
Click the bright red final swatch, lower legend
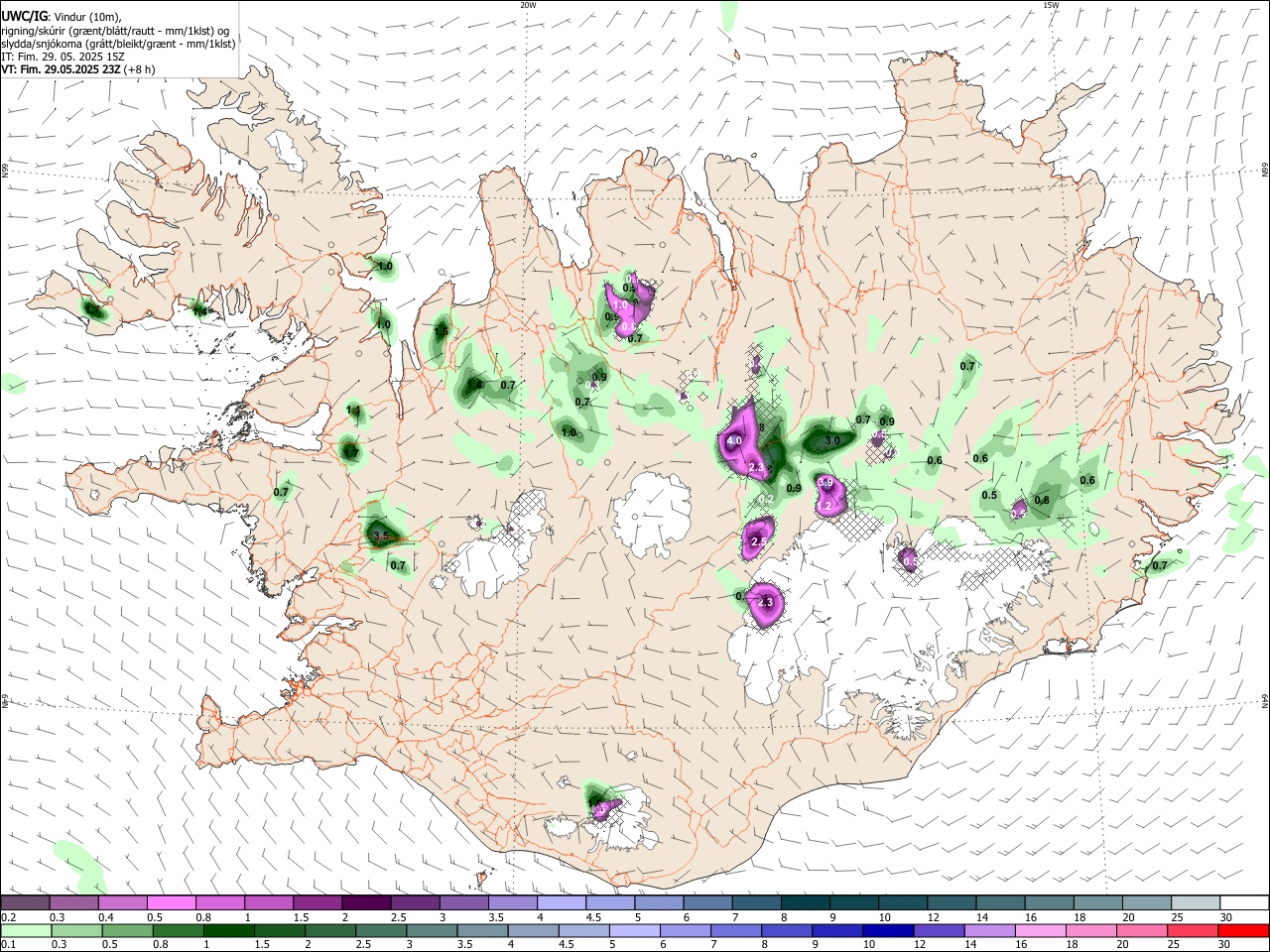1244,930
